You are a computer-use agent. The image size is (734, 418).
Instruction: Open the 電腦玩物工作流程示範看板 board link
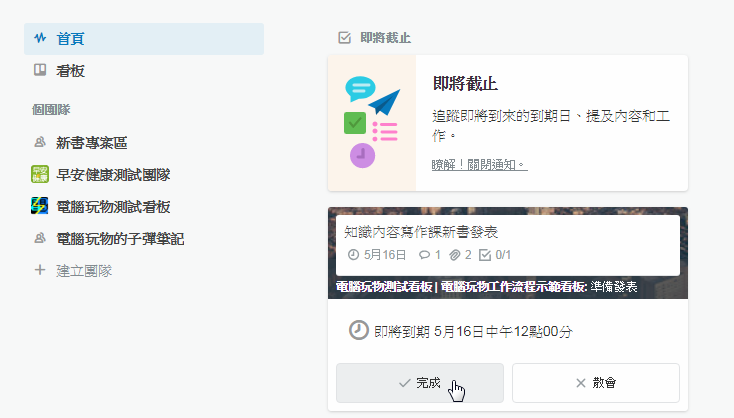[x=514, y=287]
